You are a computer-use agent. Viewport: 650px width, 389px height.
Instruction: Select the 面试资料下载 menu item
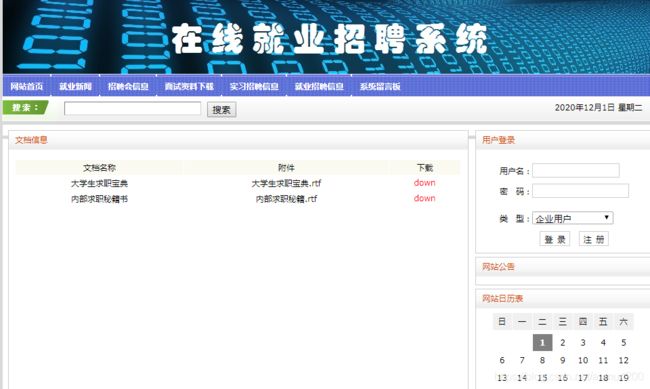pos(189,86)
